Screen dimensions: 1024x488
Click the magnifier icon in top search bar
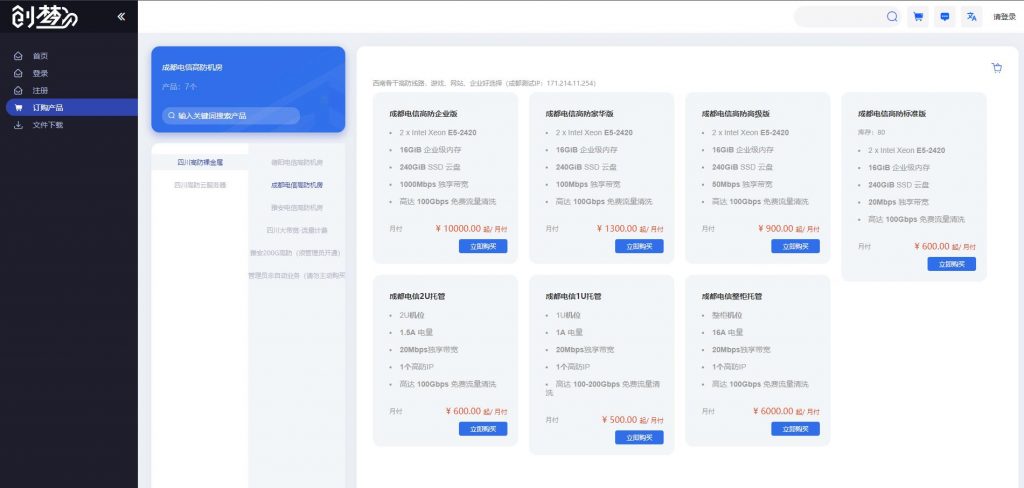(x=892, y=17)
